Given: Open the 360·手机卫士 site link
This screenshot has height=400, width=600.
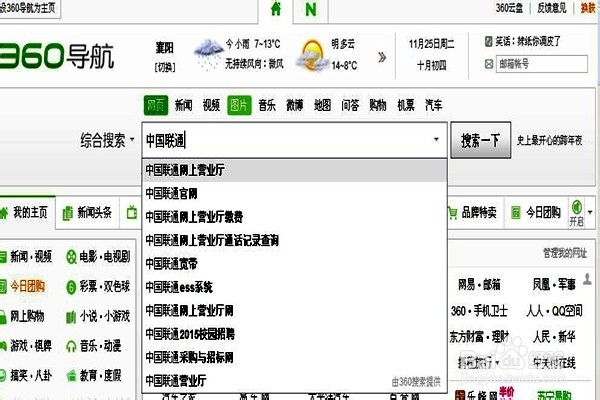Looking at the screenshot, I should 479,311.
